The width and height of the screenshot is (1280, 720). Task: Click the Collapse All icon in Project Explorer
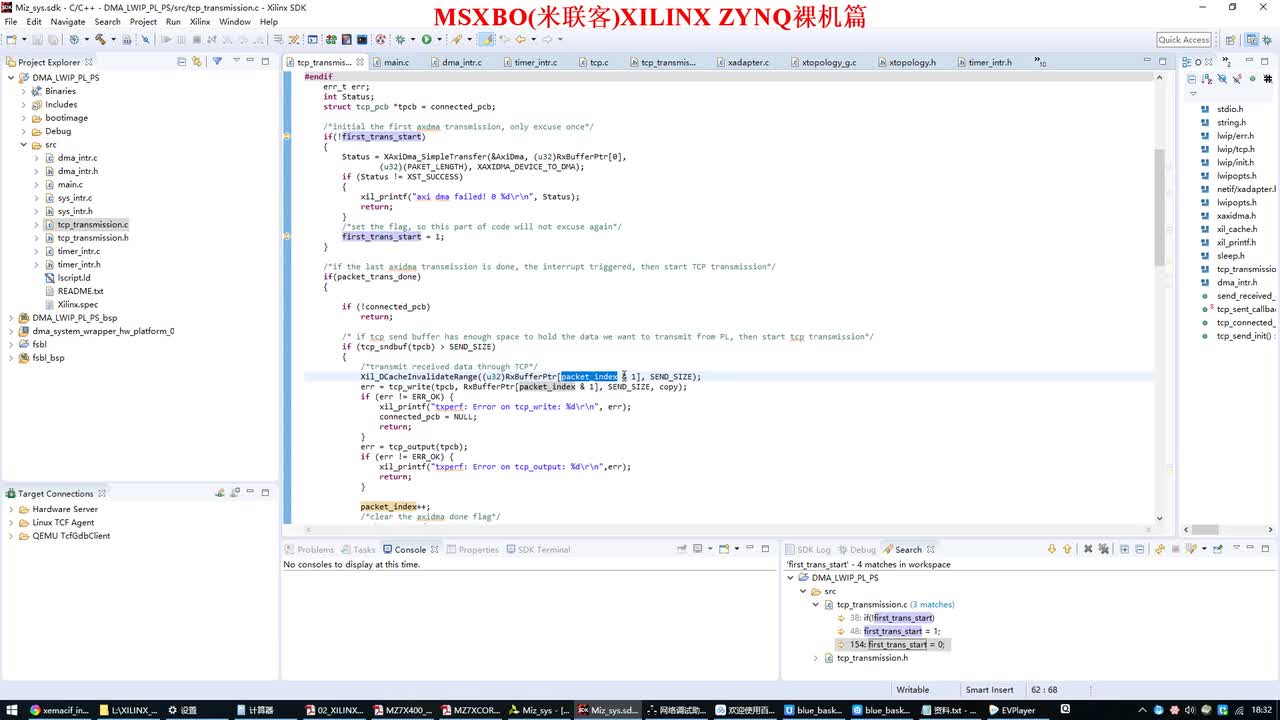click(182, 61)
